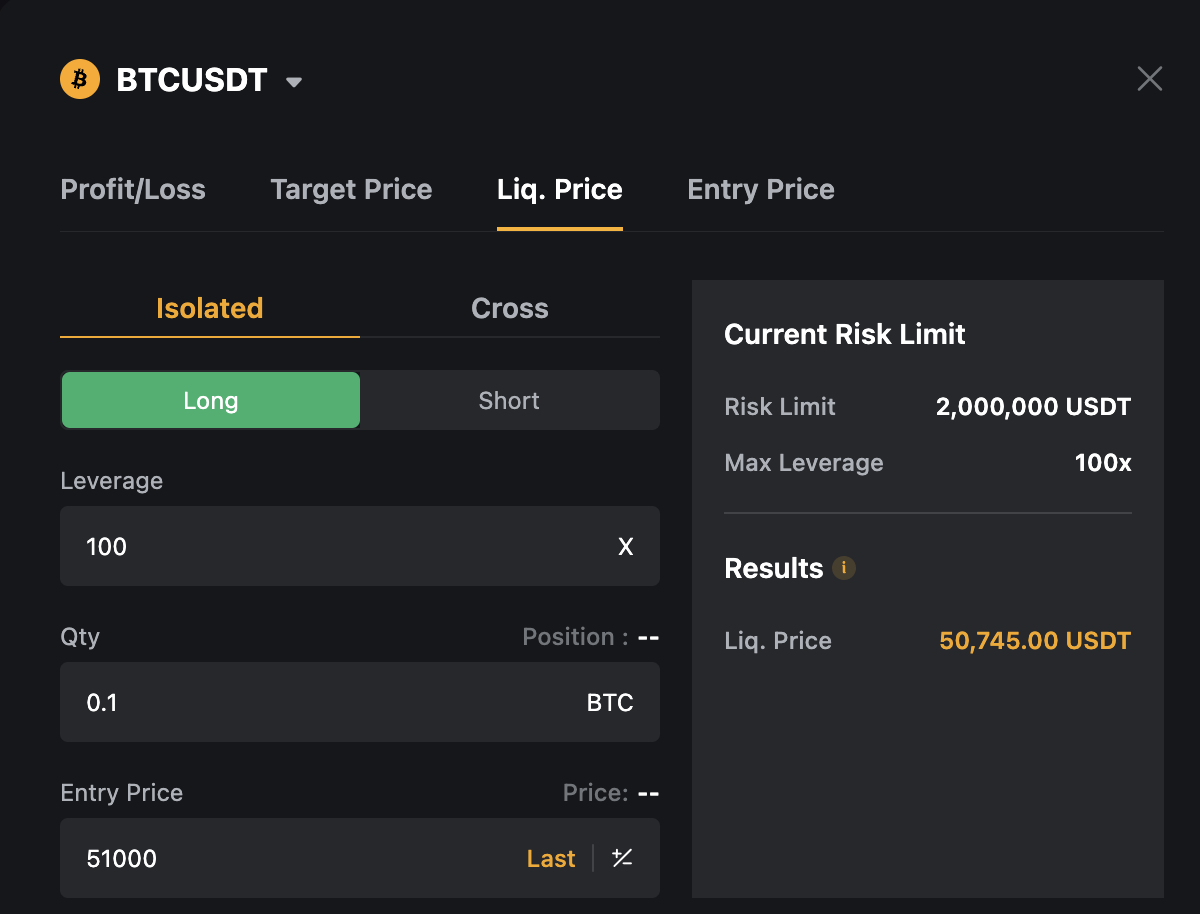The width and height of the screenshot is (1200, 914).
Task: Click the Results info icon
Action: 844,568
